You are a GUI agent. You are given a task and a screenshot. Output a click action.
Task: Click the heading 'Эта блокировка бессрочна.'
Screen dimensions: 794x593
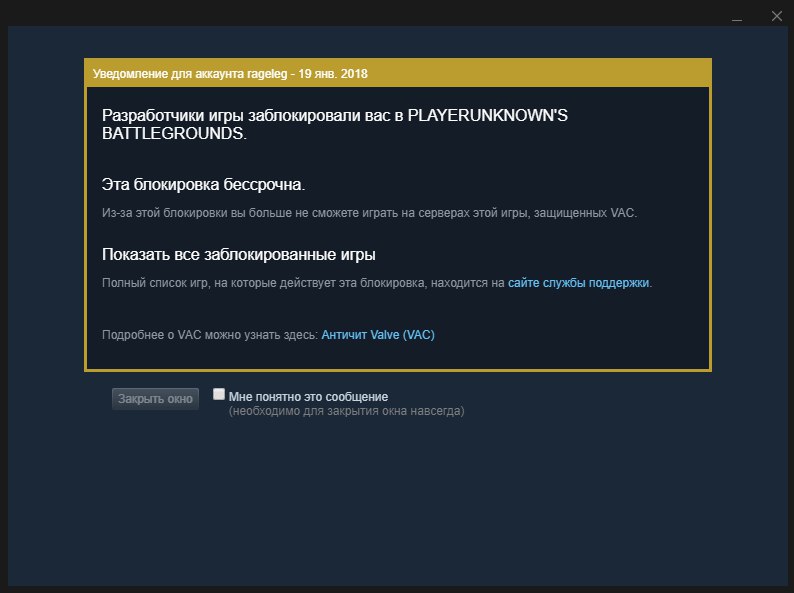click(x=203, y=184)
